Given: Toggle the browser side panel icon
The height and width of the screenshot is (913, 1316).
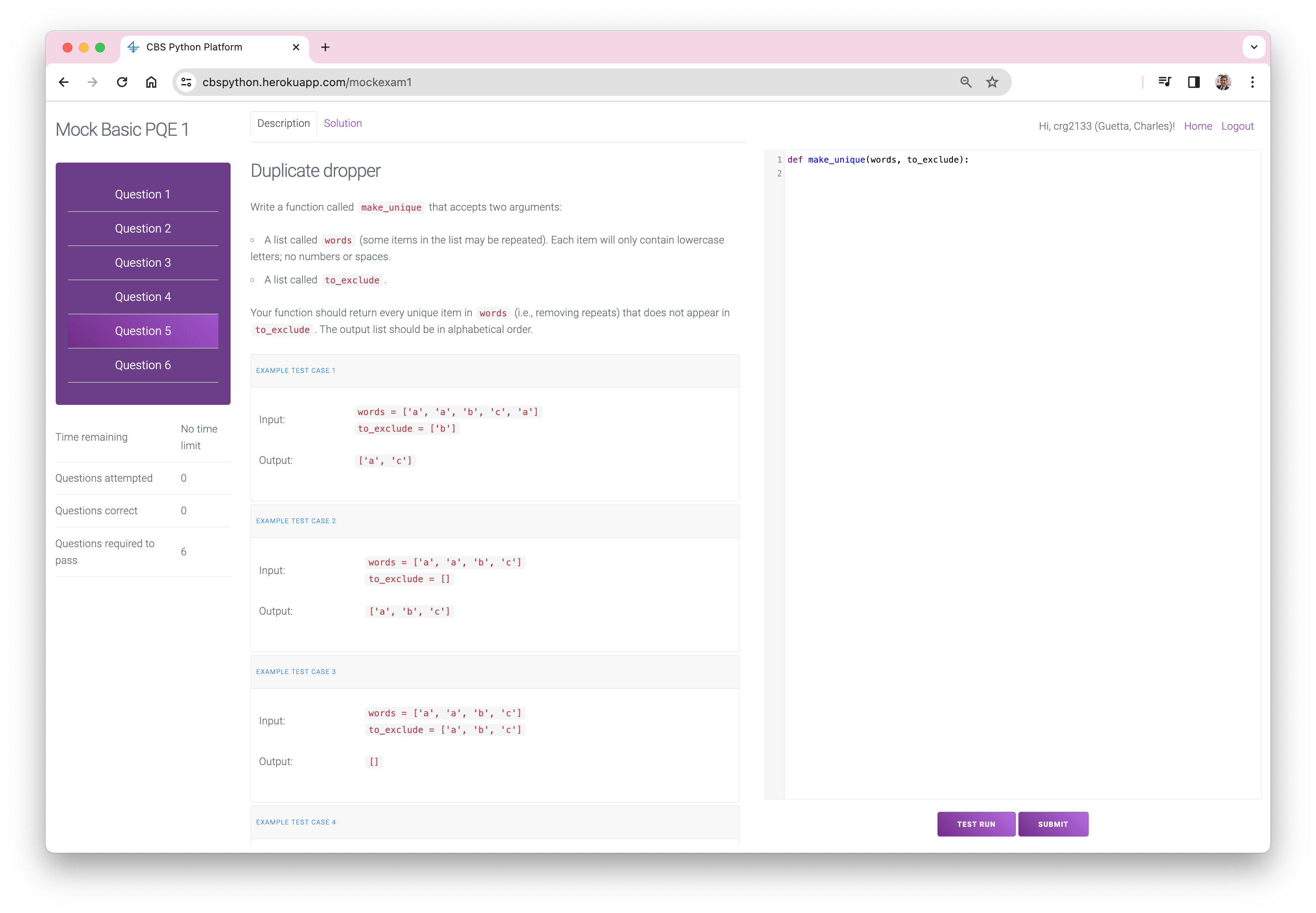Looking at the screenshot, I should tap(1194, 83).
